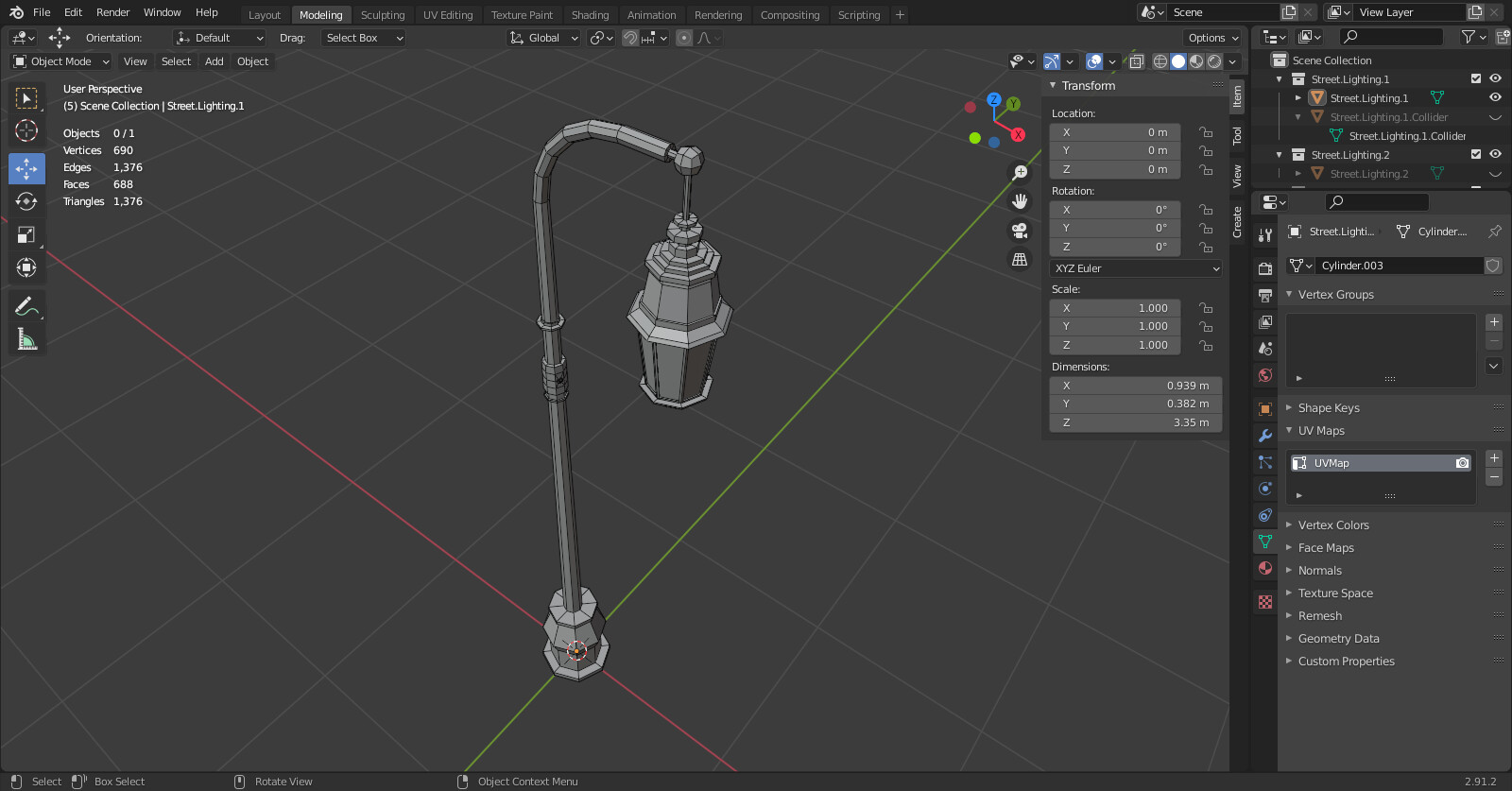Screen dimensions: 1512x791
Task: Hide Street.Lighting.1 collection with eye icon
Action: (x=1495, y=78)
